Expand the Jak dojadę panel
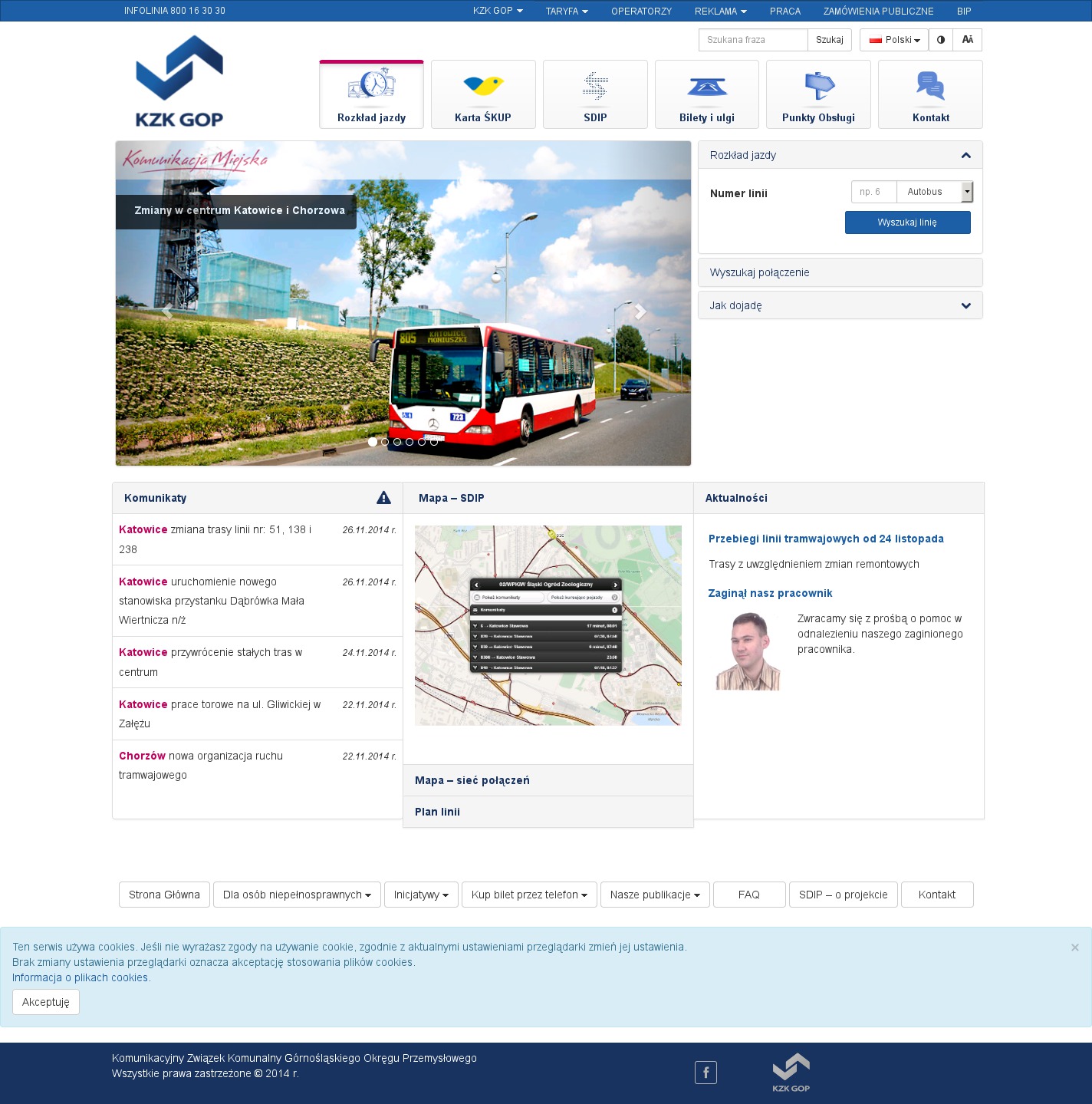Screen dimensions: 1092x1104 (x=840, y=305)
